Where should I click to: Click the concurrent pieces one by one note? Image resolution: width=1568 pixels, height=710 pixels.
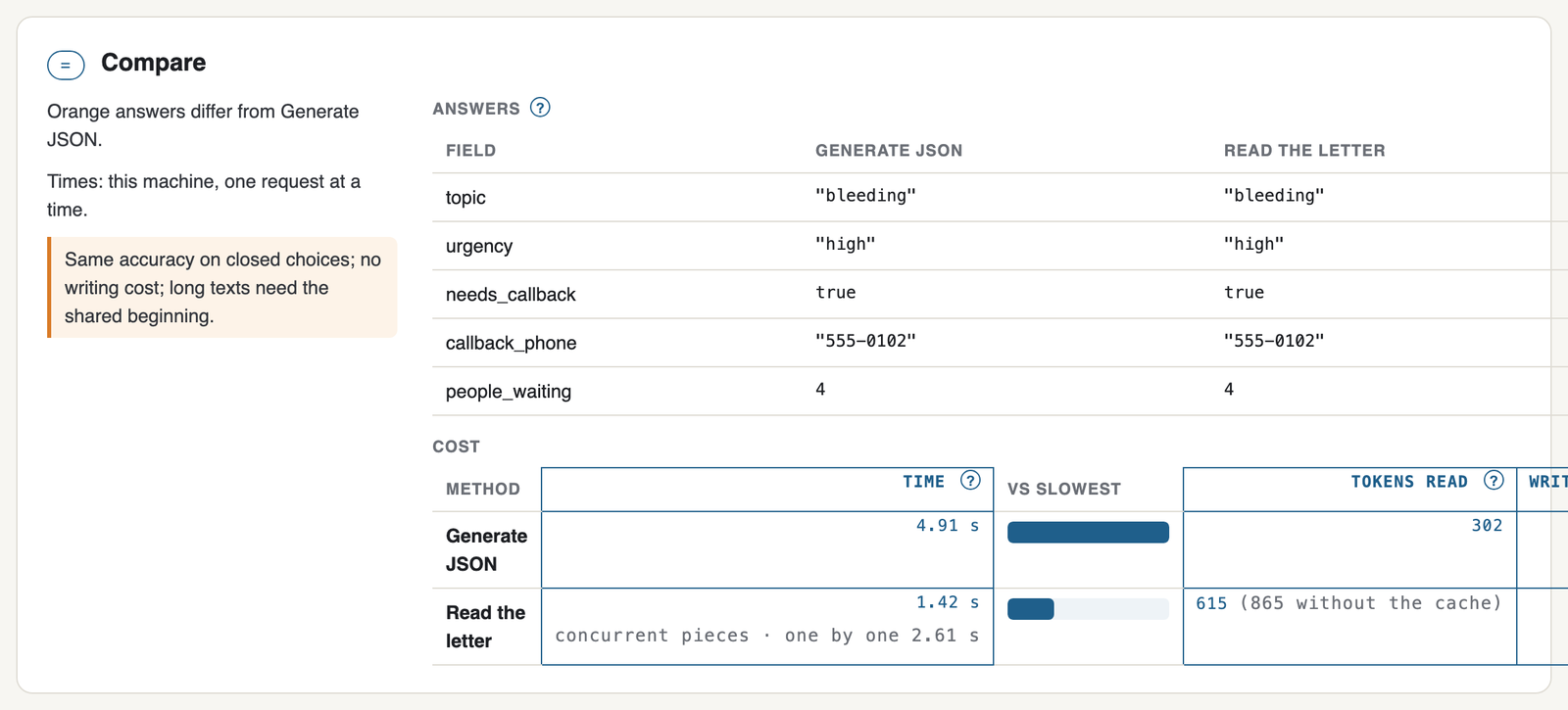coord(767,636)
